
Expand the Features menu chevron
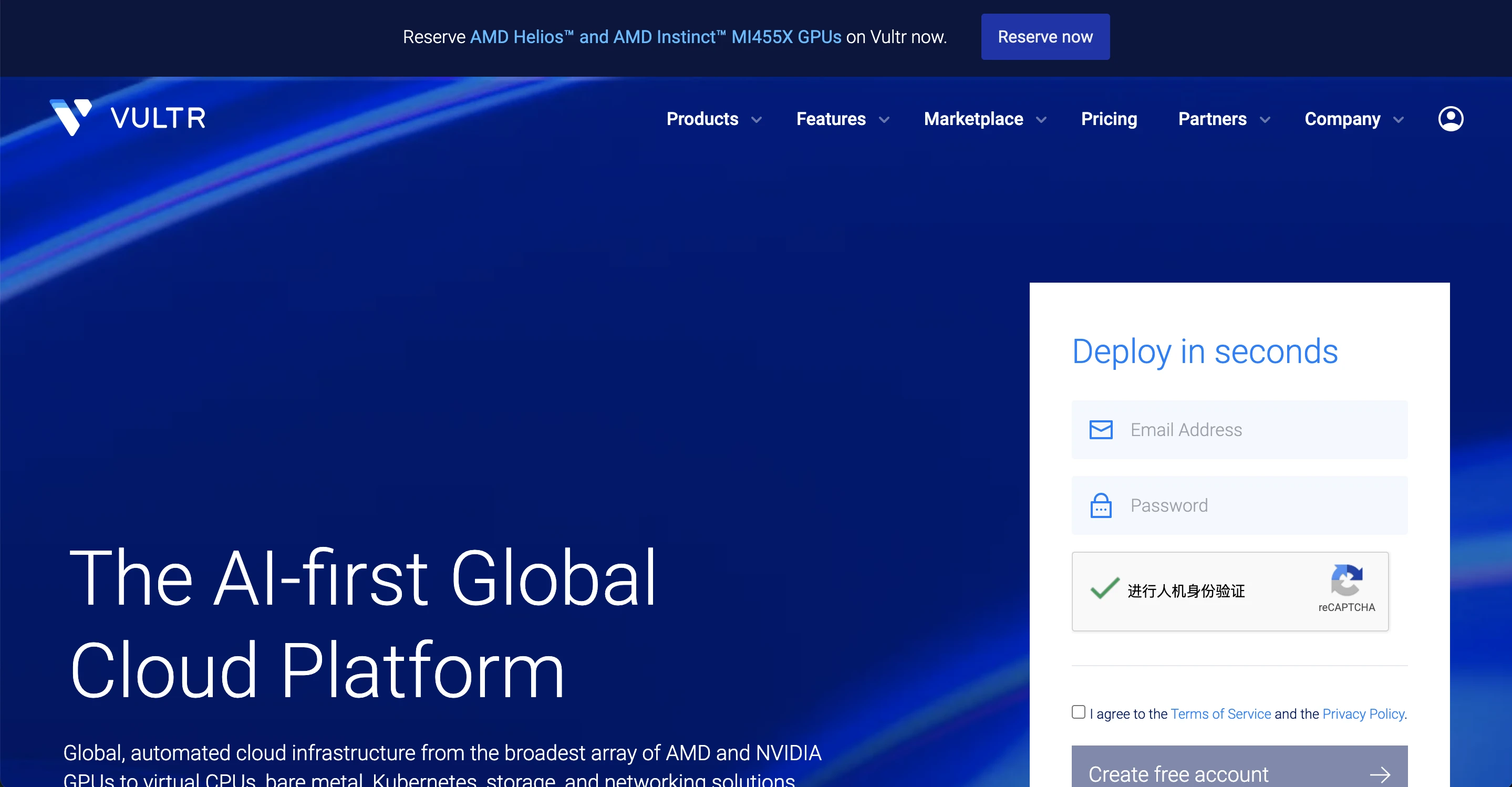pyautogui.click(x=884, y=120)
